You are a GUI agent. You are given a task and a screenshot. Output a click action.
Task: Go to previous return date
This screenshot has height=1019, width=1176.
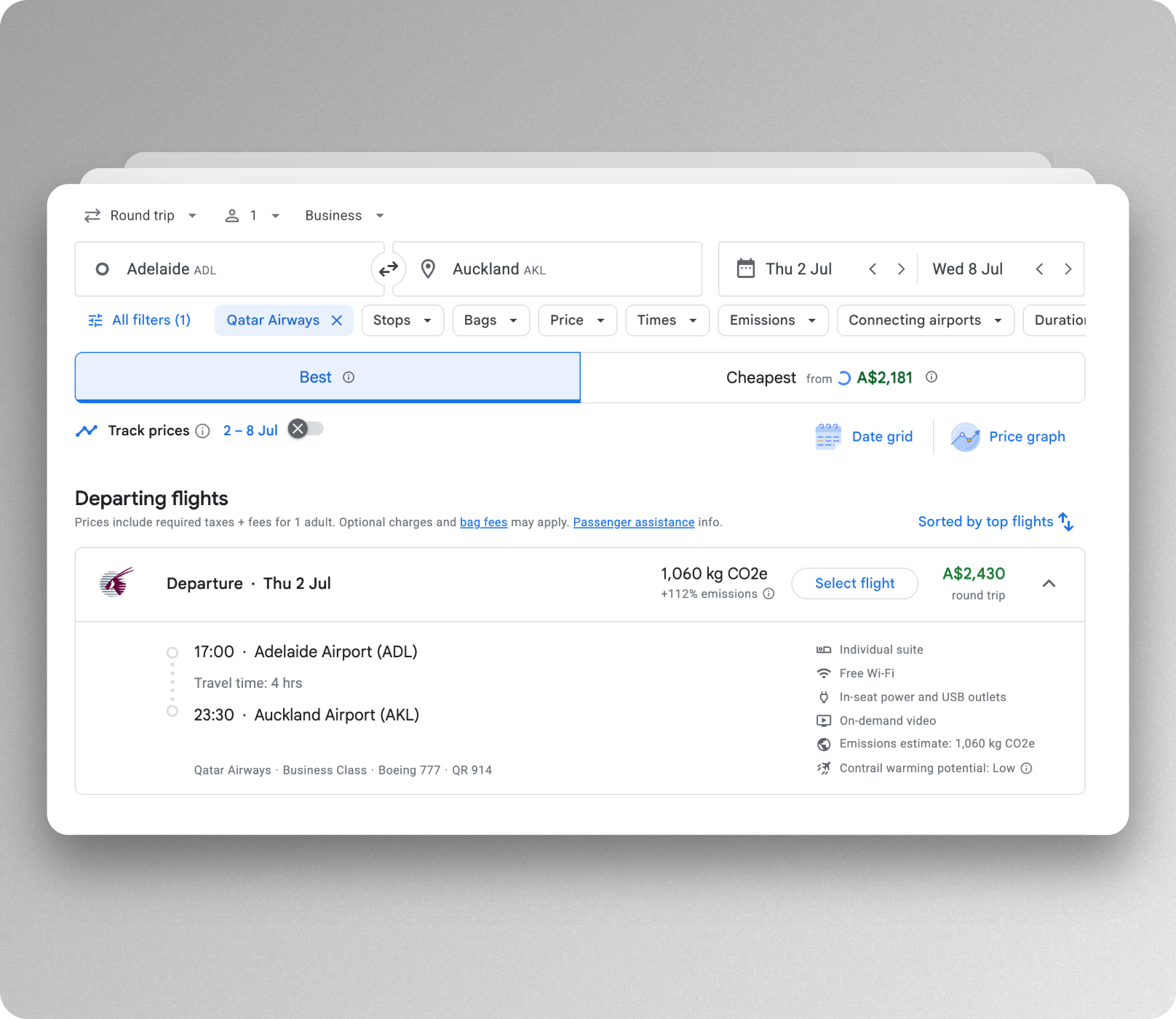point(1040,269)
